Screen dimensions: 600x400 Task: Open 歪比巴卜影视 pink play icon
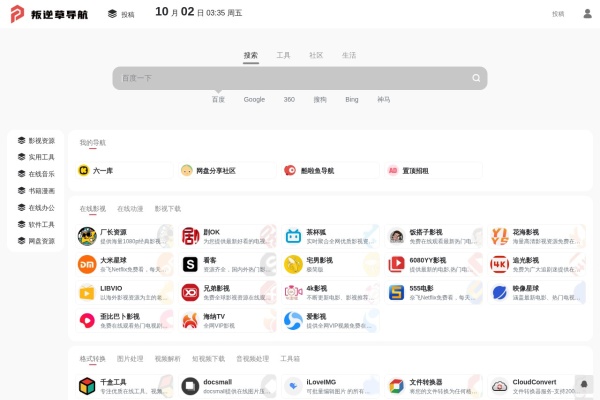[x=87, y=321]
